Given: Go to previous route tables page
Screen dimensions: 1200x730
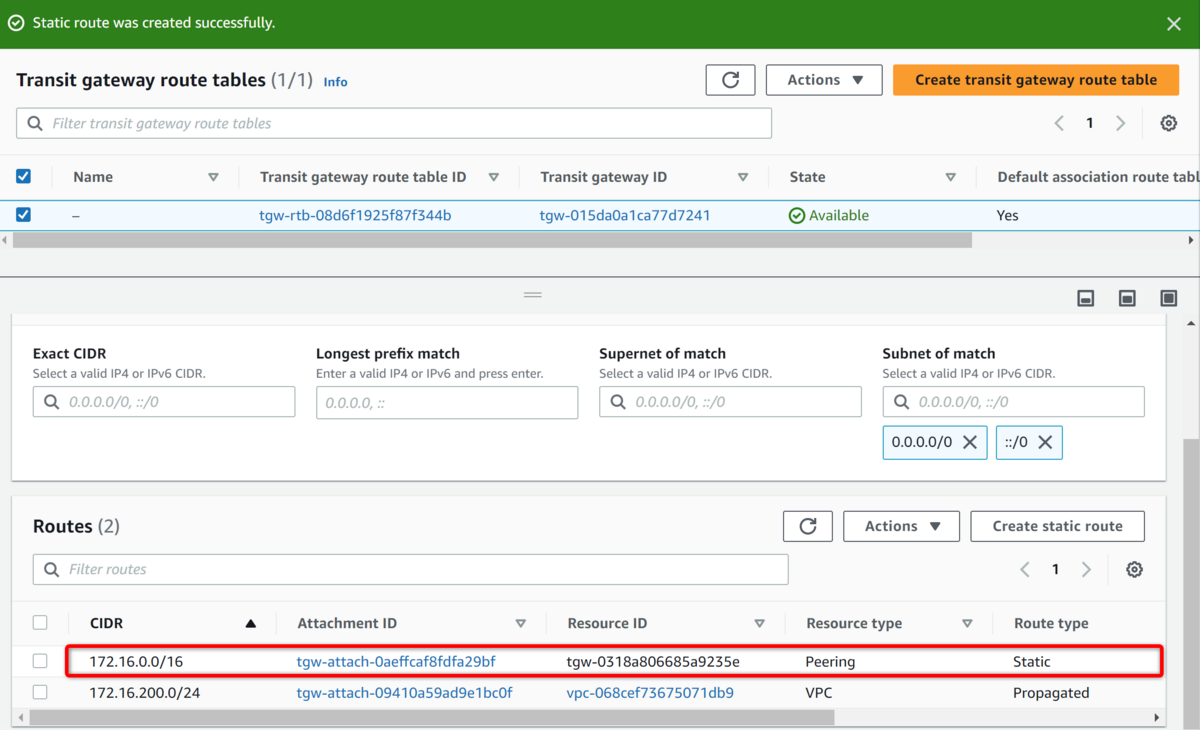Looking at the screenshot, I should (1059, 123).
